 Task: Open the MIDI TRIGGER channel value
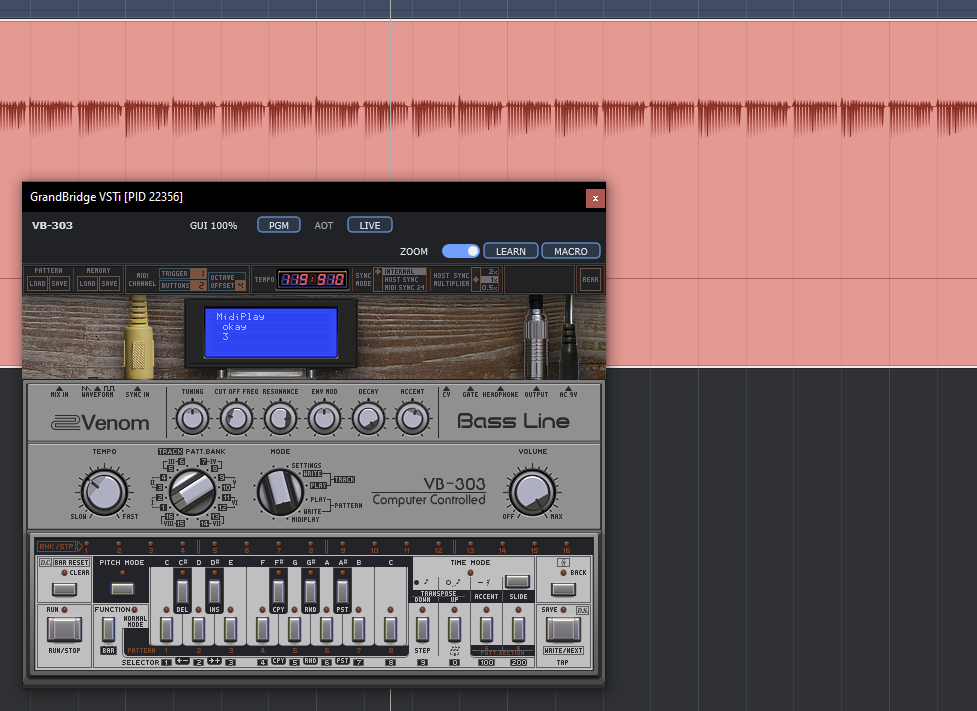pyautogui.click(x=198, y=274)
